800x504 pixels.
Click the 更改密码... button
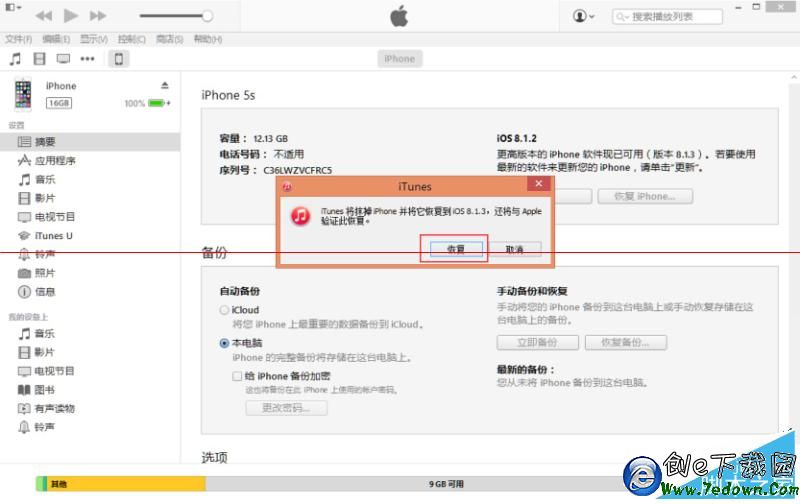coord(286,408)
